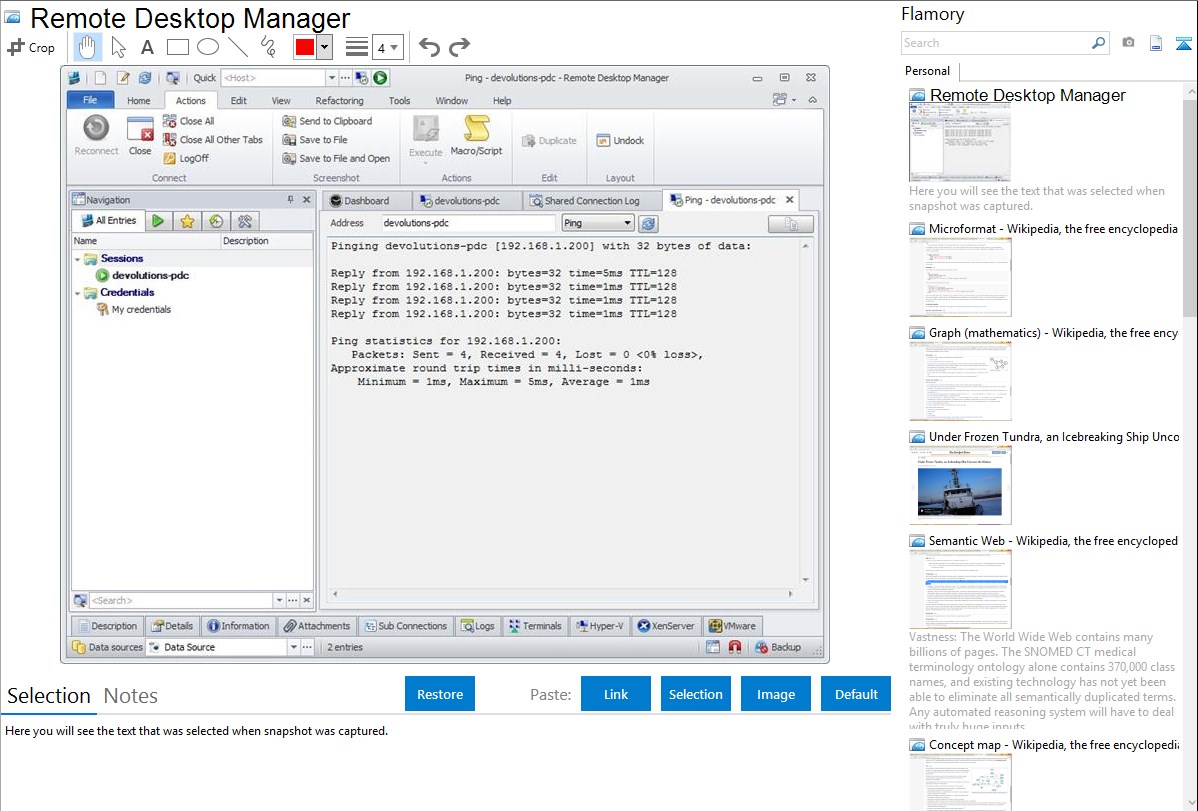Switch to the Selection tab
Screen dimensions: 1198x811
tap(49, 696)
